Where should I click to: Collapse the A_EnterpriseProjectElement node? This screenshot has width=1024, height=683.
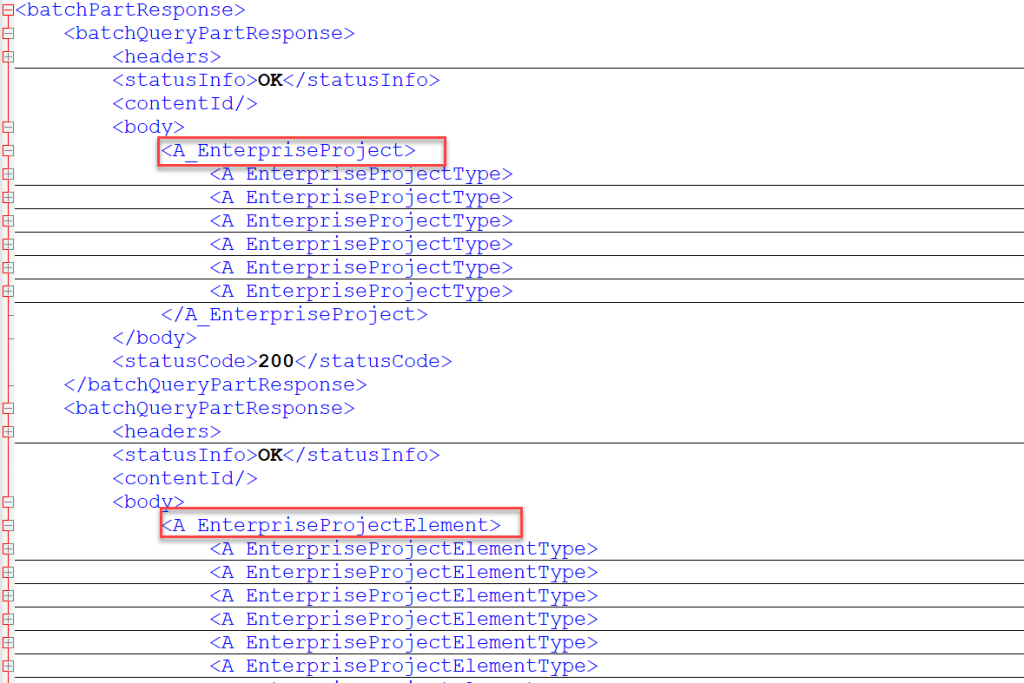point(8,525)
